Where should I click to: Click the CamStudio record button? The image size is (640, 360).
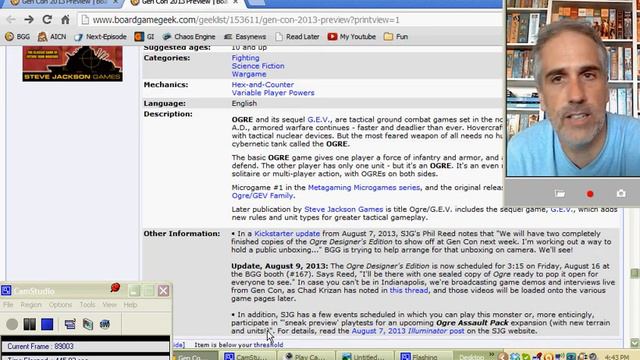pyautogui.click(x=12, y=324)
